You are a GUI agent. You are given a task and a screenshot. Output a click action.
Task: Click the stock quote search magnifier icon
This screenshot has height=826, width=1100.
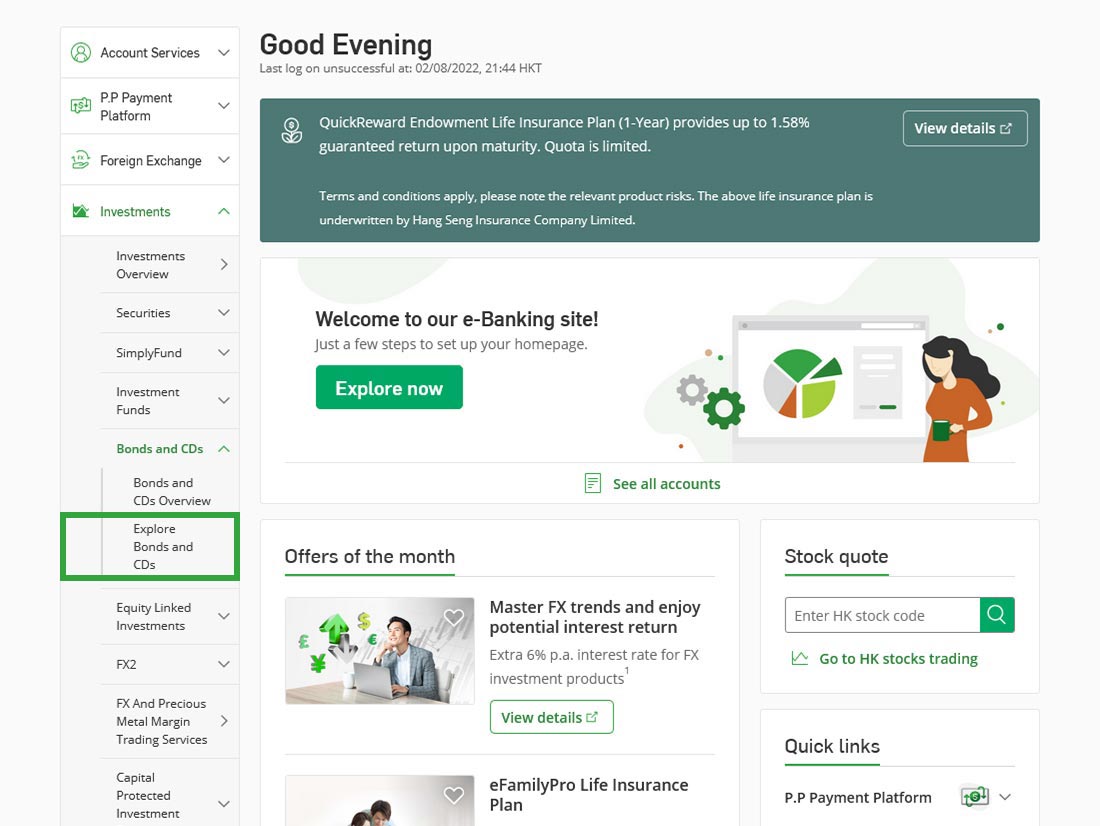click(x=997, y=615)
